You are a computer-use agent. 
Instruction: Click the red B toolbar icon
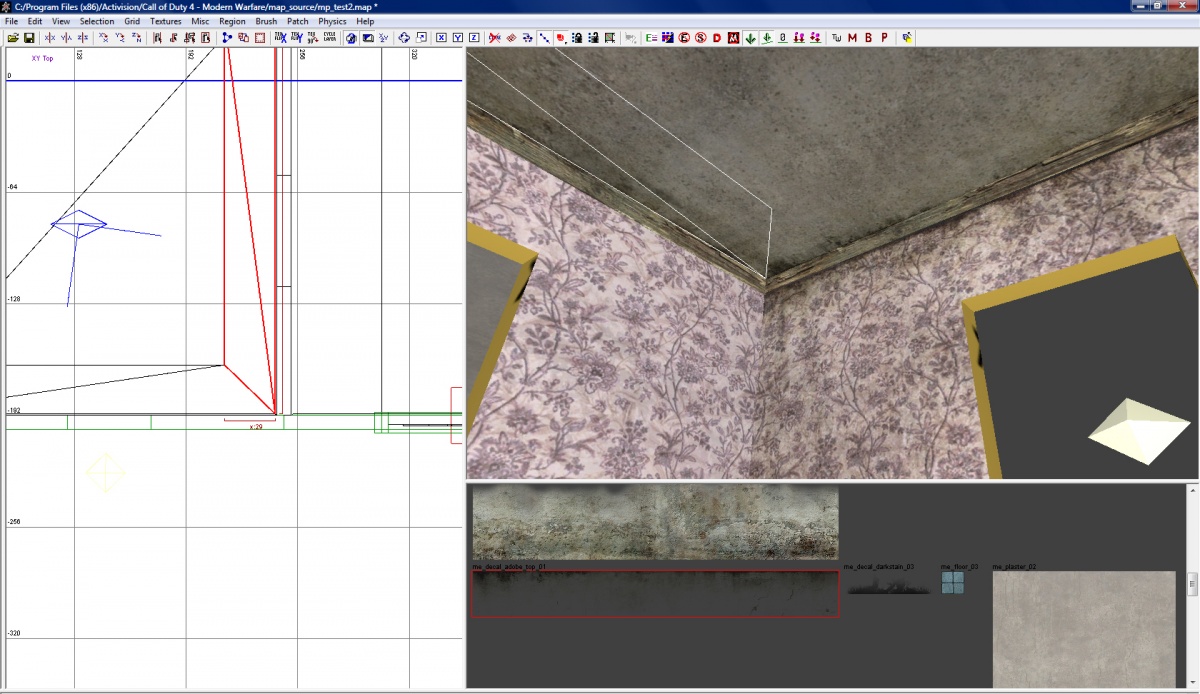coord(868,38)
